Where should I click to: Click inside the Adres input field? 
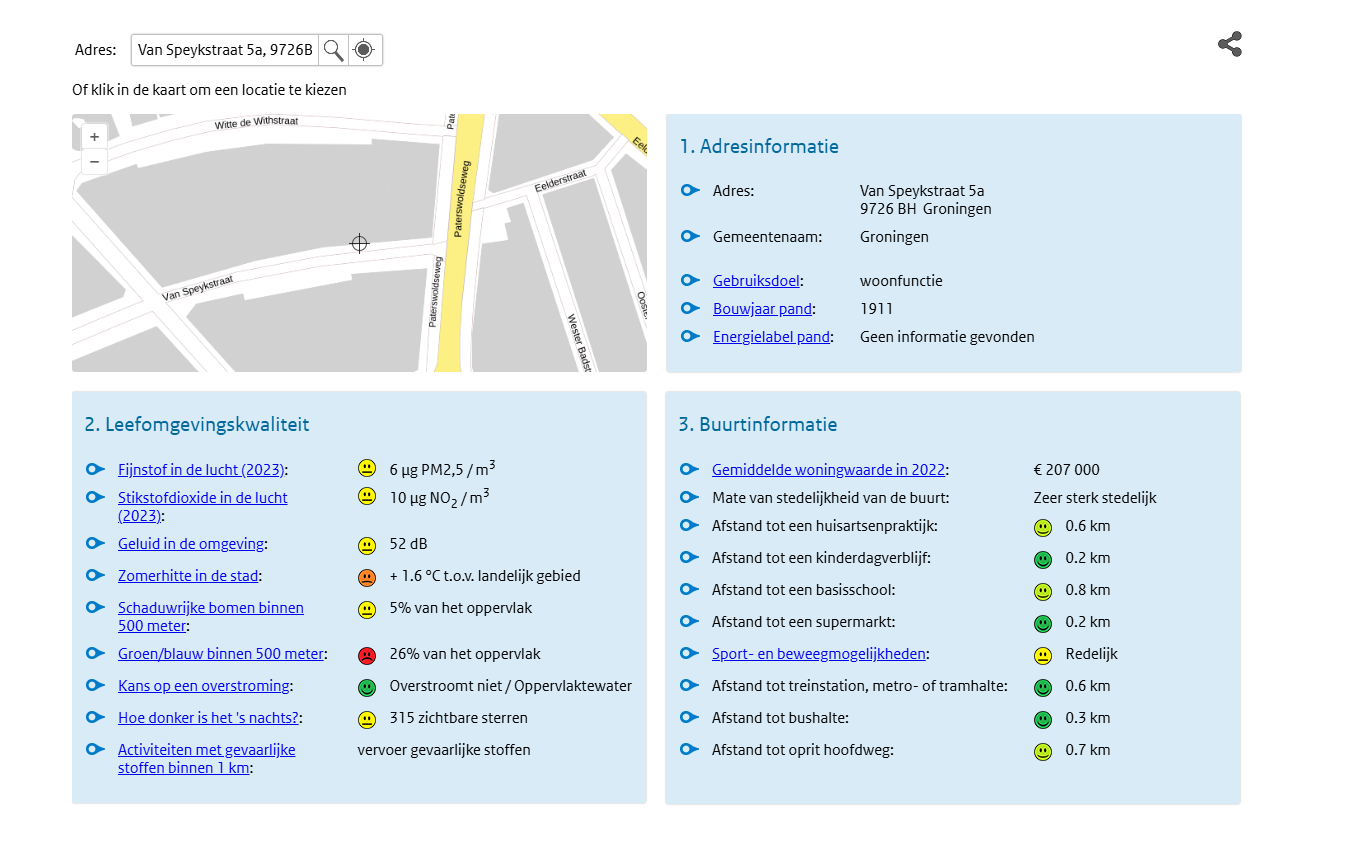point(224,50)
